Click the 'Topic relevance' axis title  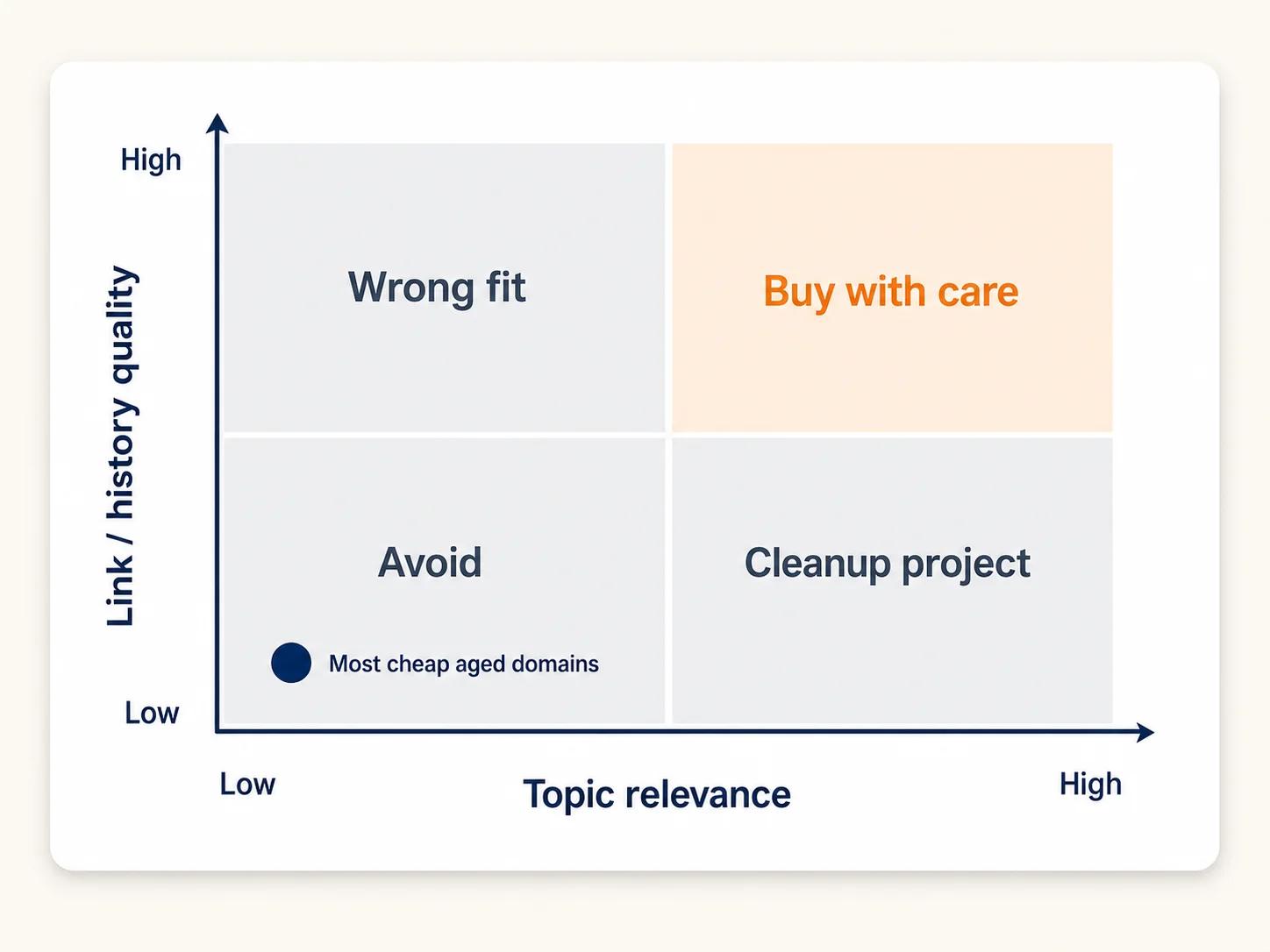(657, 795)
